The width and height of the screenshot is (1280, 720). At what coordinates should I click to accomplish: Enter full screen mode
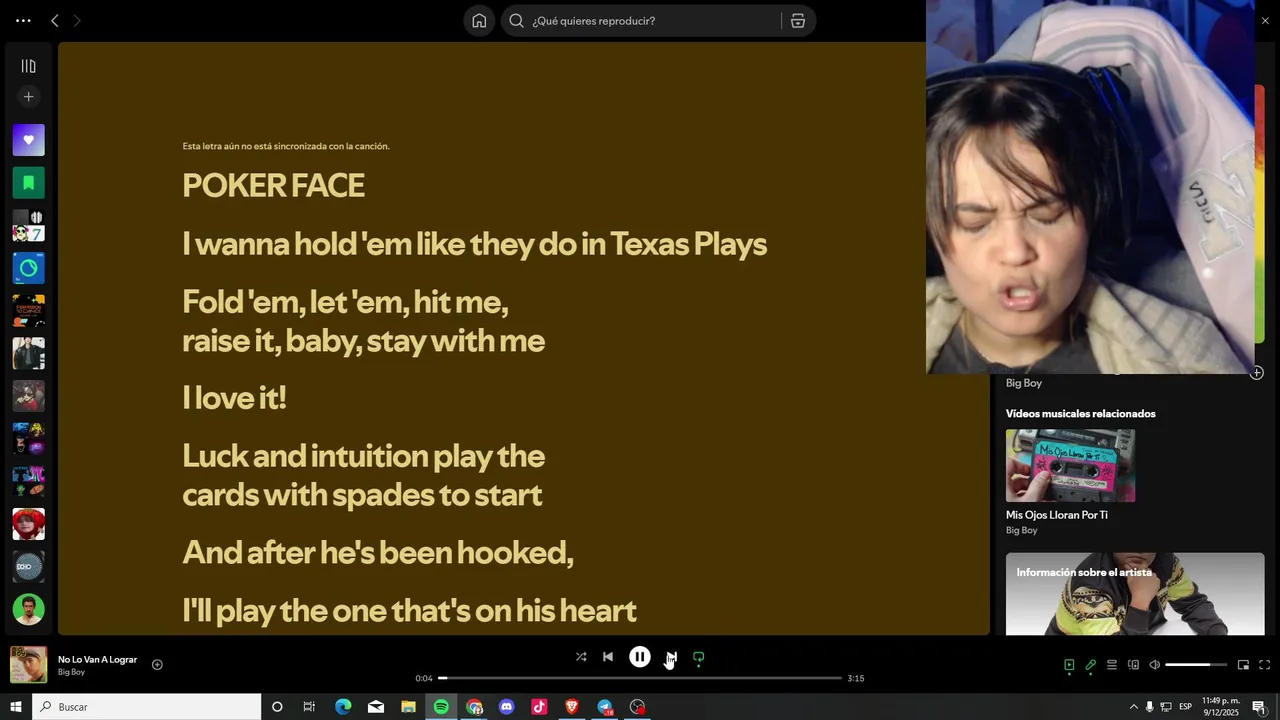1264,665
